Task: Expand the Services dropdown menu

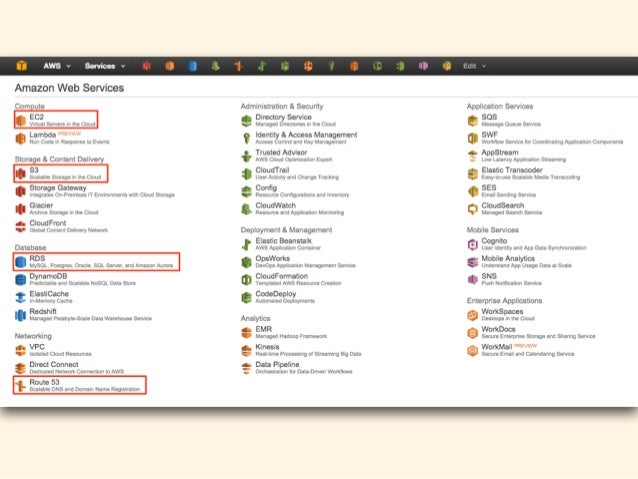Action: 105,66
